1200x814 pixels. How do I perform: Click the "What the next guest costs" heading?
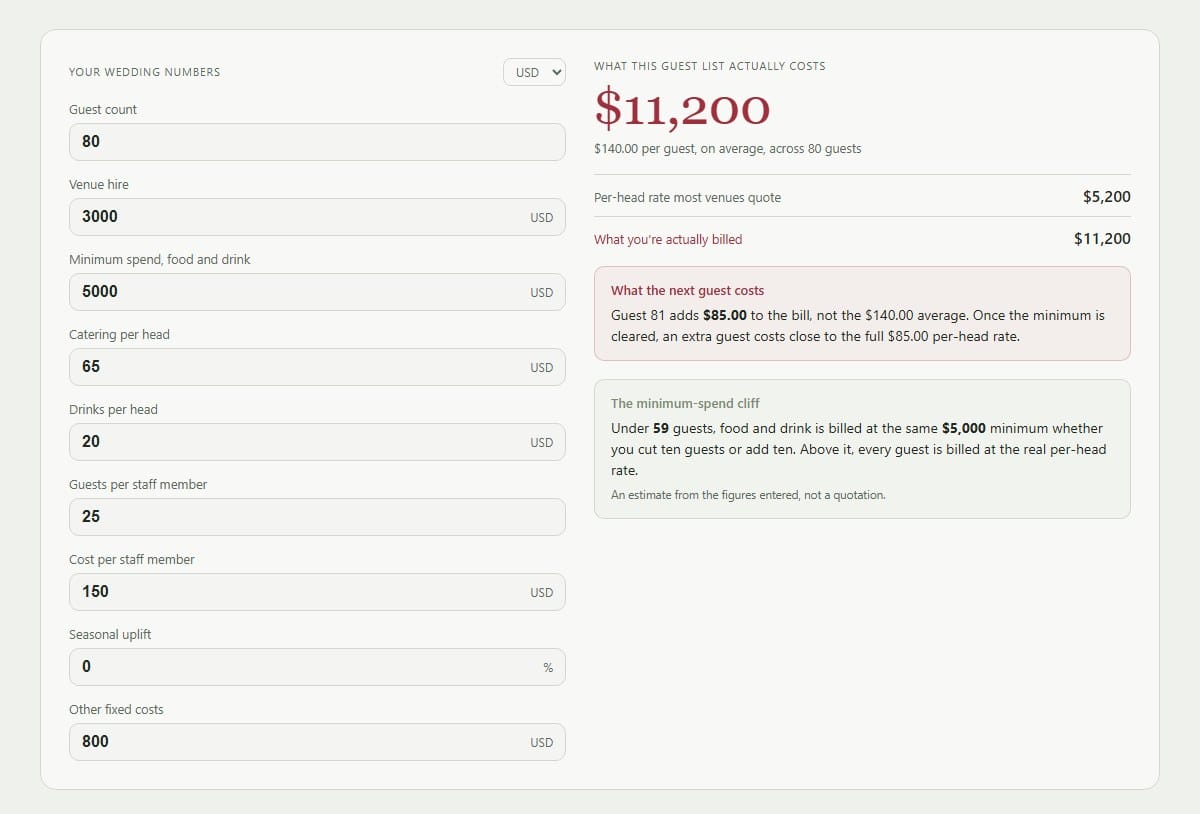tap(687, 291)
